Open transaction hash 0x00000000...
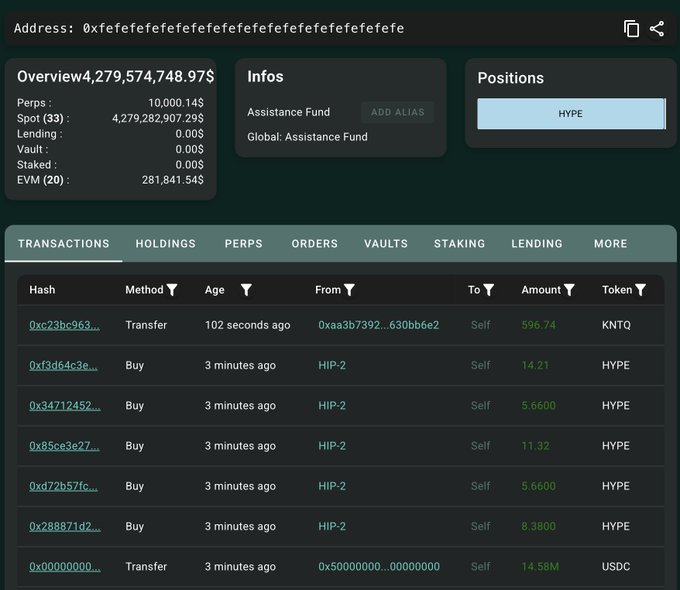Image resolution: width=680 pixels, height=590 pixels. (x=65, y=567)
